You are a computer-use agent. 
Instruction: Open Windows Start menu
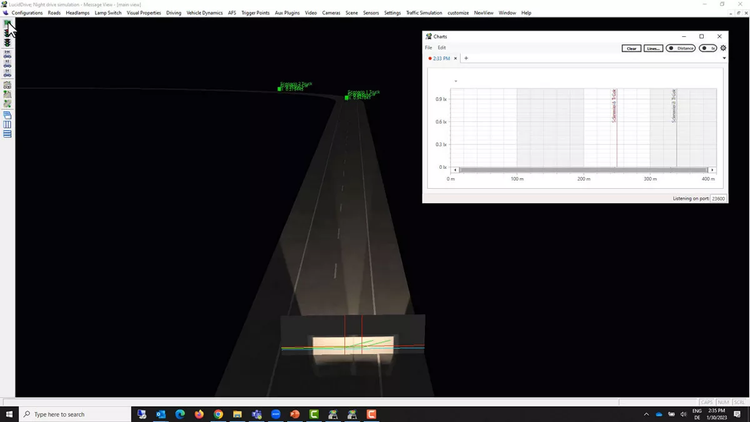9,414
